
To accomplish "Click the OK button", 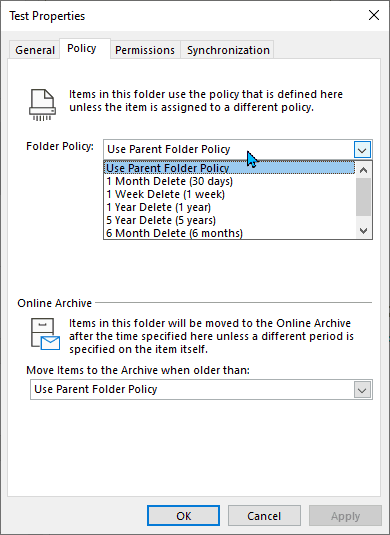I will [184, 516].
